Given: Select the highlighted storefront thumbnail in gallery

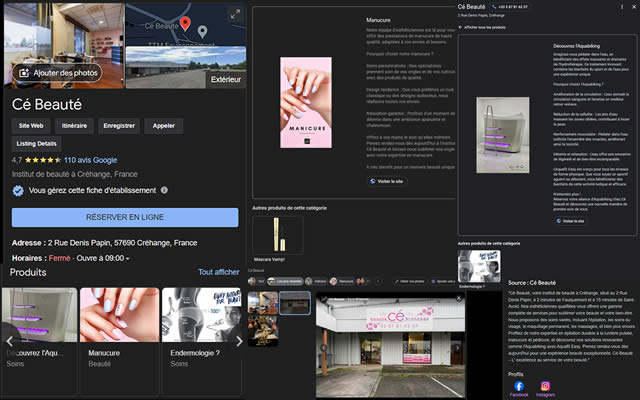Looking at the screenshot, I should pyautogui.click(x=295, y=303).
